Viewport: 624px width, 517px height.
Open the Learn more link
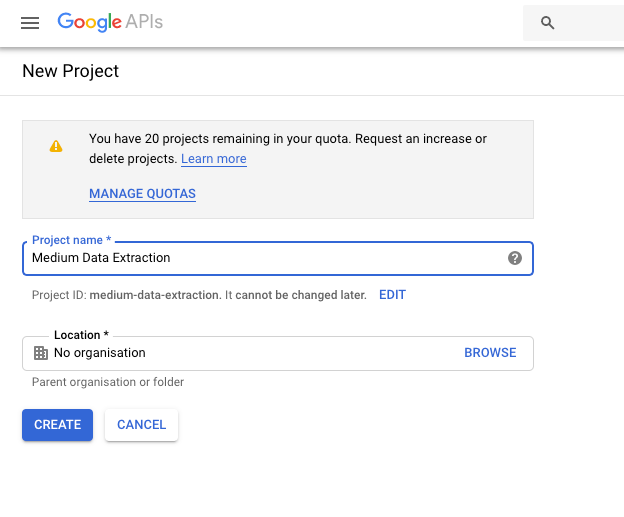point(214,159)
